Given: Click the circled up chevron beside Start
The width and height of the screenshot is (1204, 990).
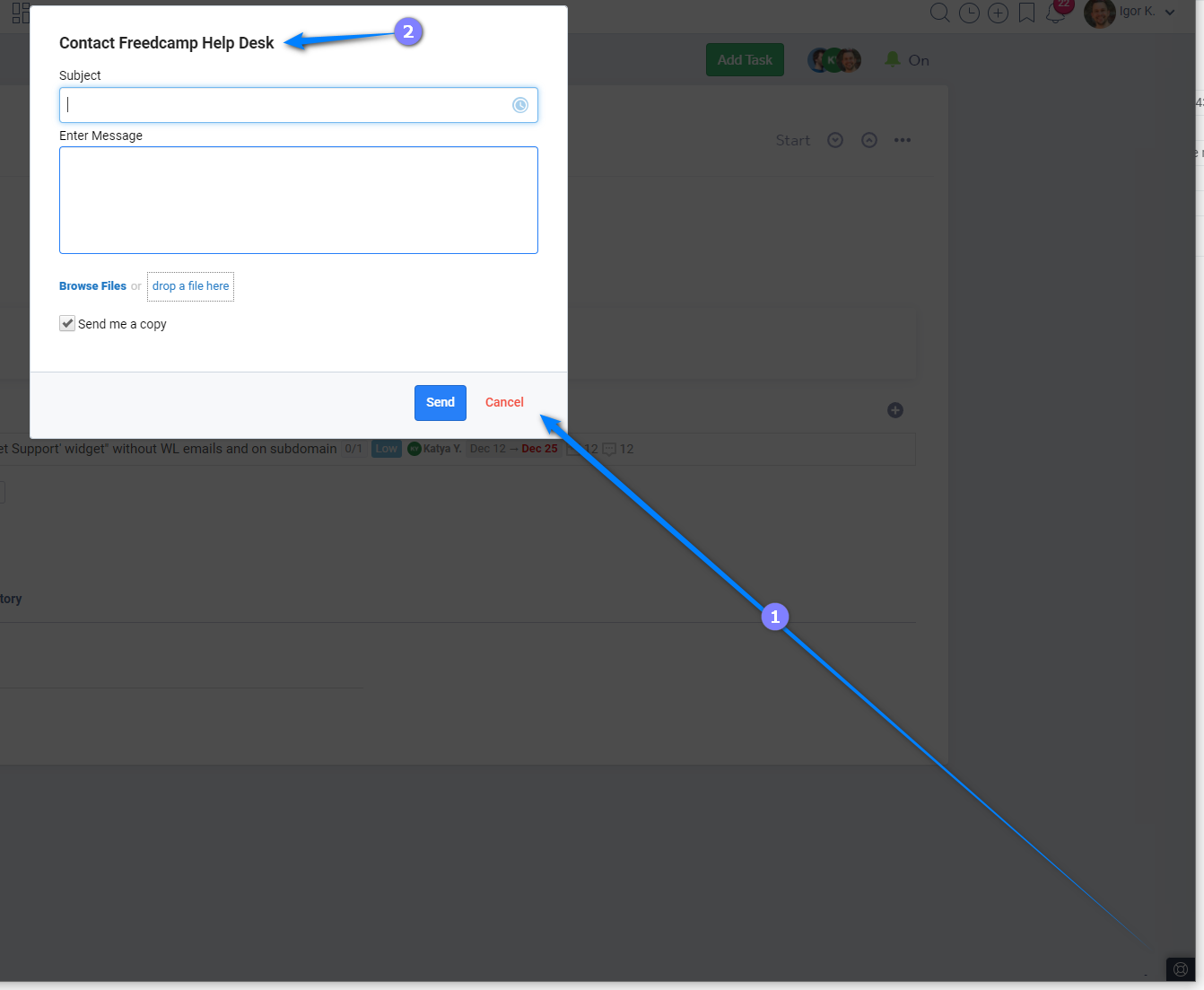Looking at the screenshot, I should (x=869, y=140).
